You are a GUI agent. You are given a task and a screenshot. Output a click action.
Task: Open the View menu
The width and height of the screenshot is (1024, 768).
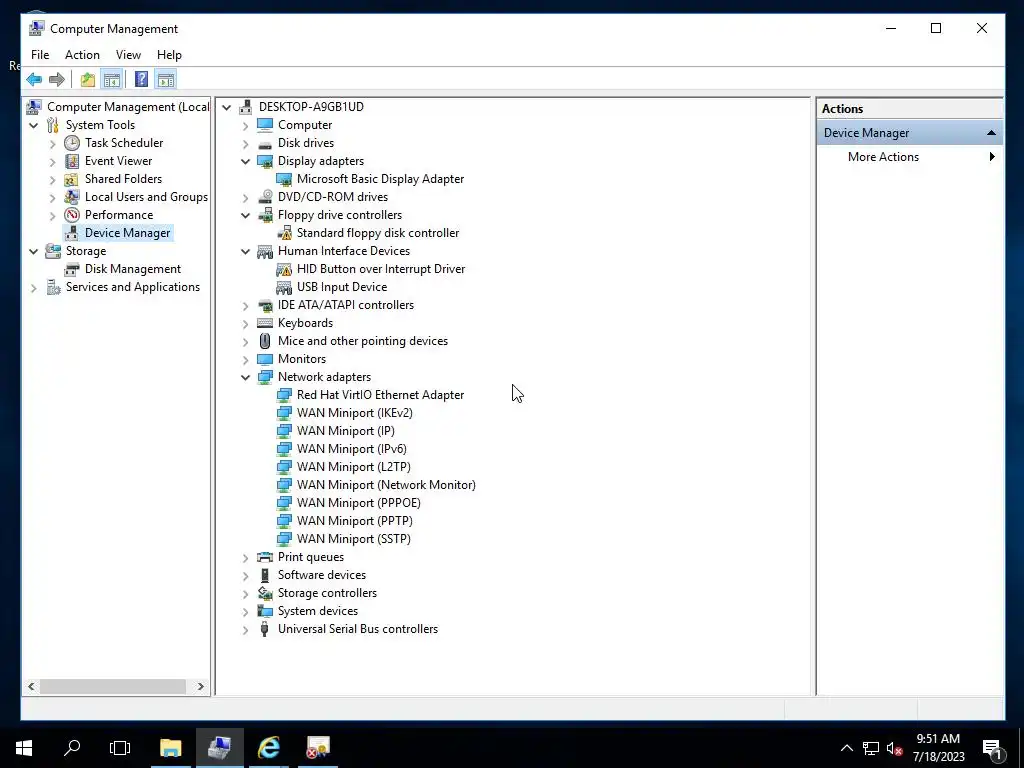pos(128,55)
